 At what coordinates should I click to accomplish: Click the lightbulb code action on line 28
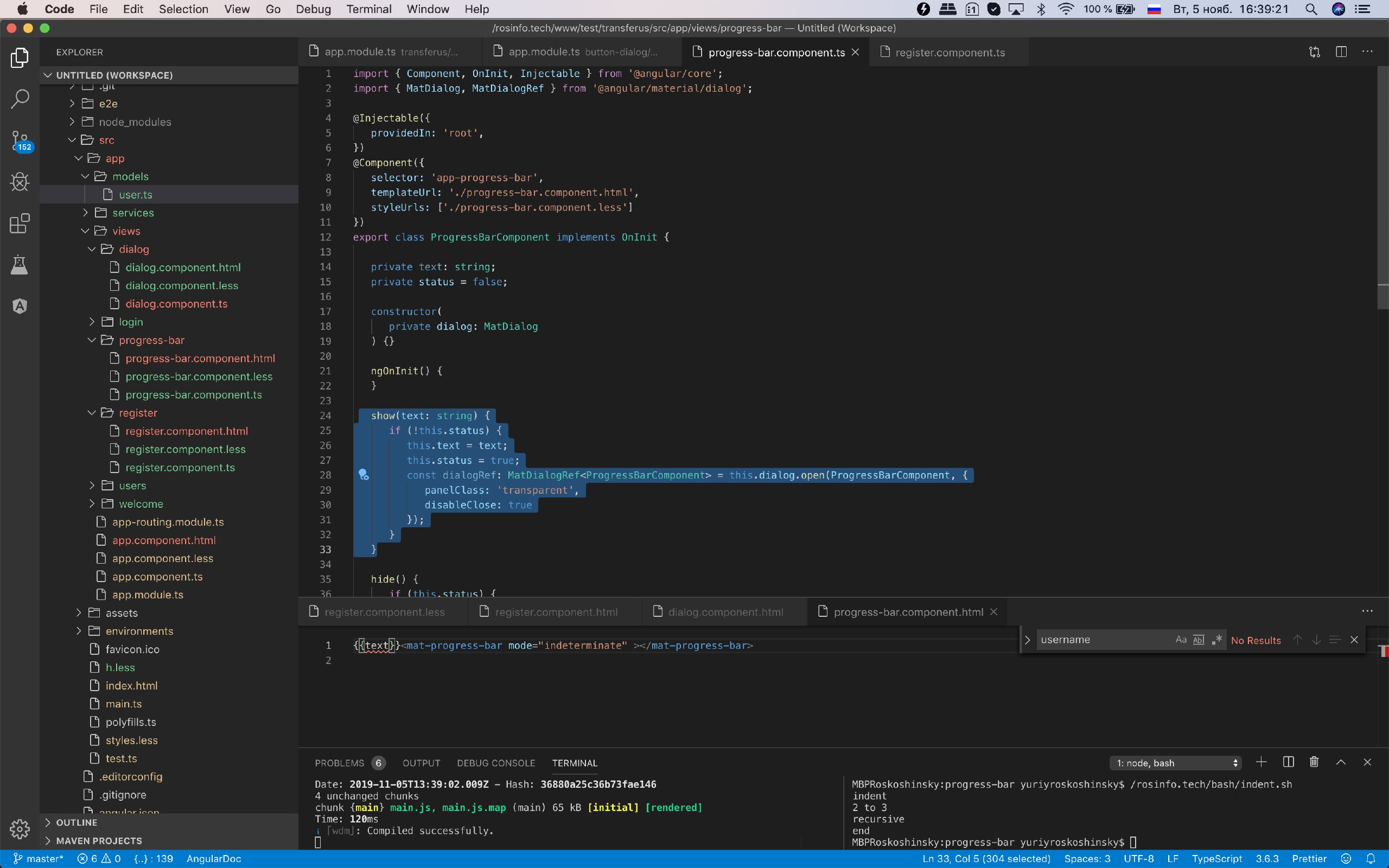point(364,474)
